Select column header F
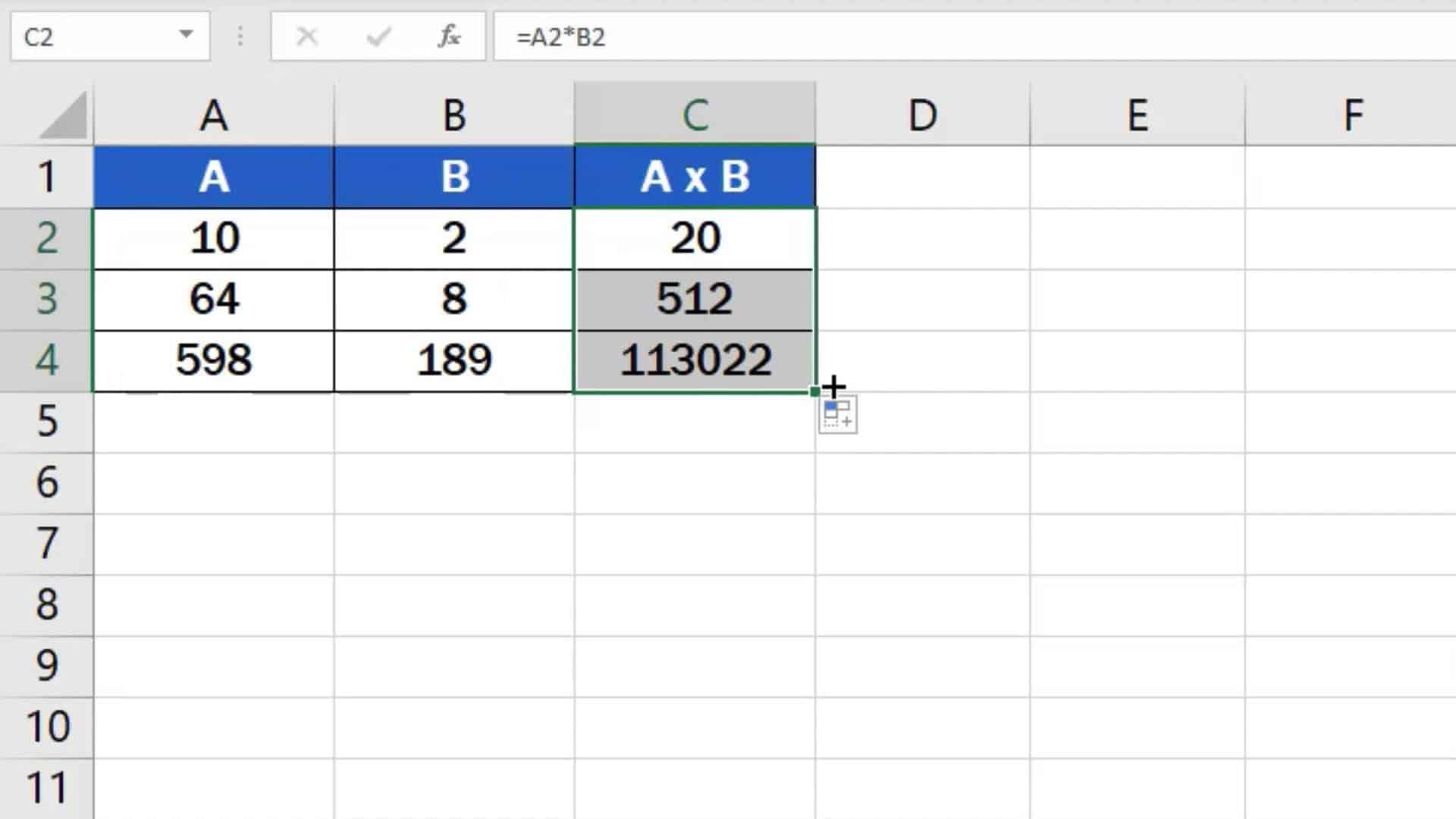1456x819 pixels. [x=1352, y=114]
